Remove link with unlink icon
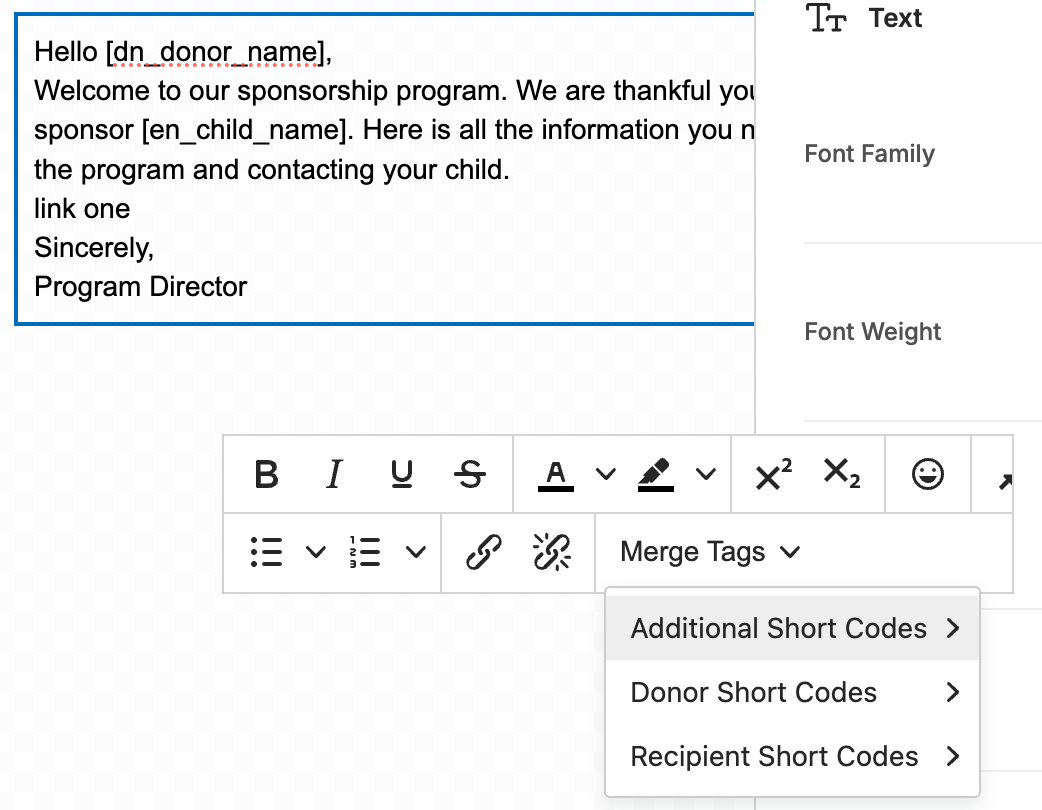1042x810 pixels. [x=552, y=552]
